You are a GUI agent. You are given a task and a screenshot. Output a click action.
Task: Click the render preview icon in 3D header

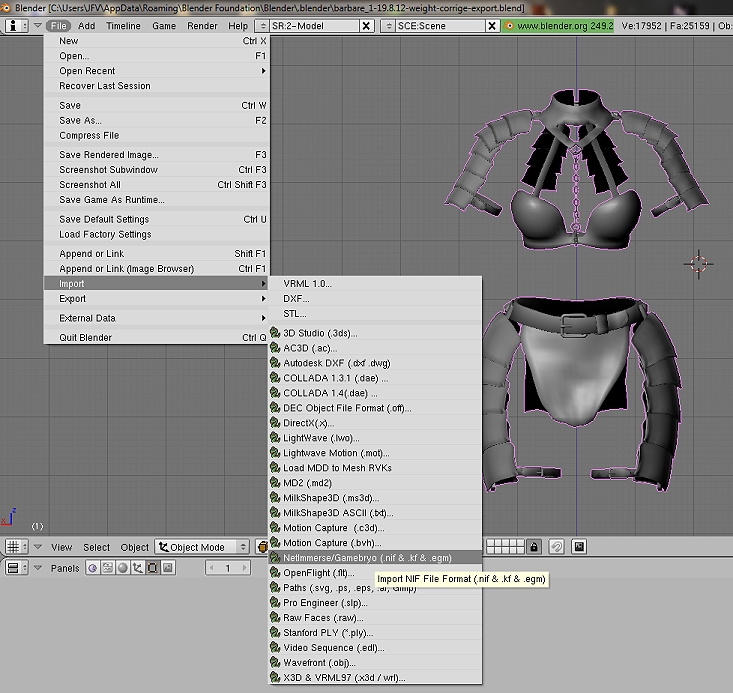pyautogui.click(x=579, y=547)
